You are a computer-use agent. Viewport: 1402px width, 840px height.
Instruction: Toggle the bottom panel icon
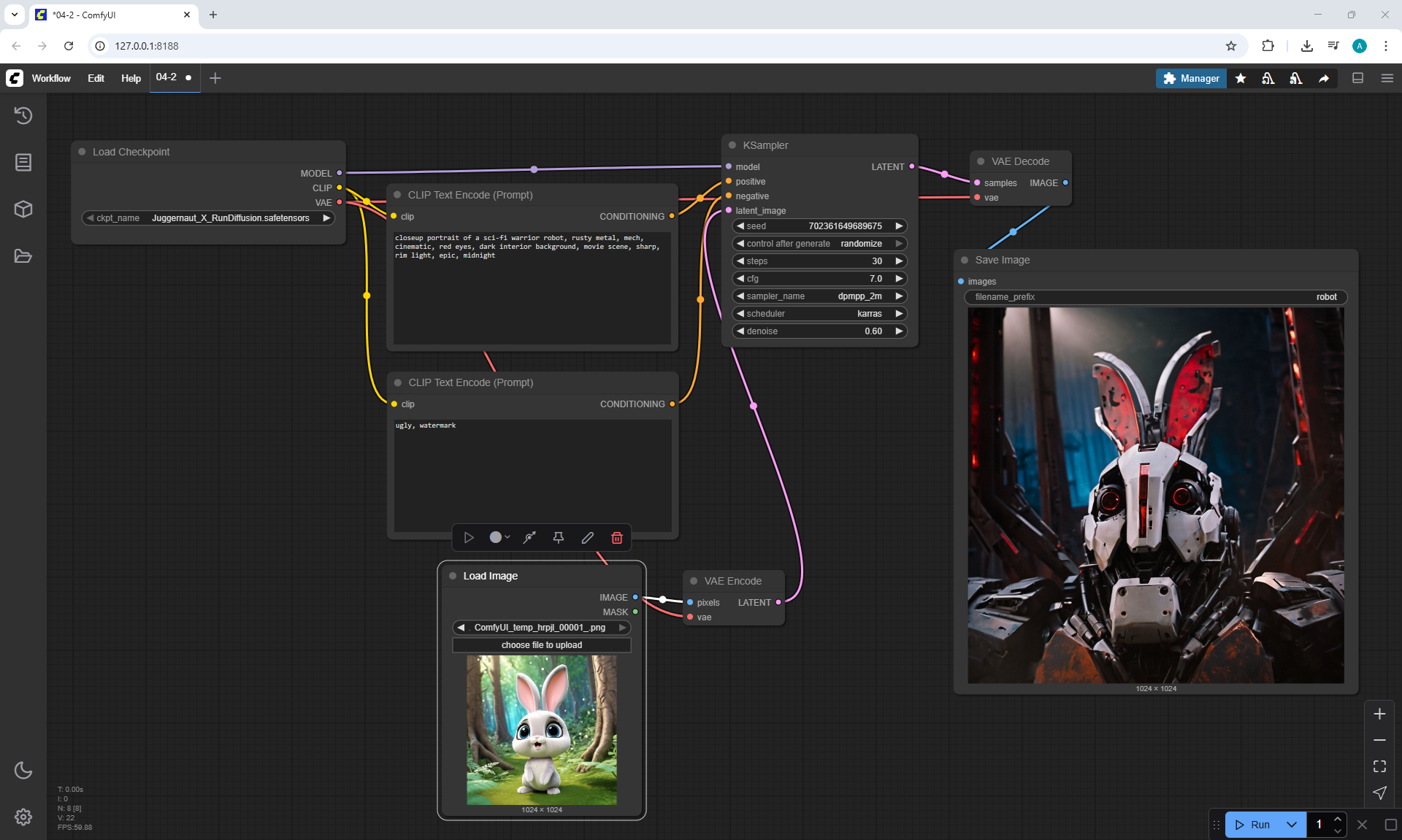pyautogui.click(x=1357, y=78)
